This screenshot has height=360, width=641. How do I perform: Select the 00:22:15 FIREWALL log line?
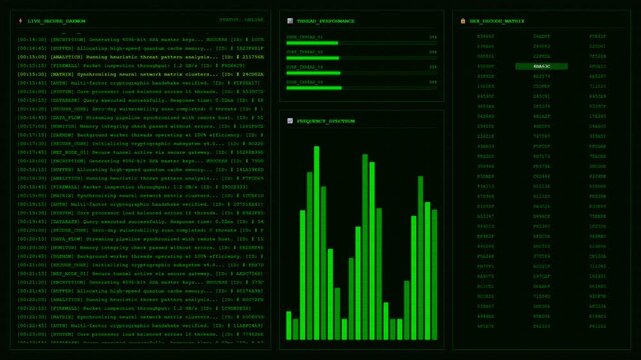click(134, 309)
